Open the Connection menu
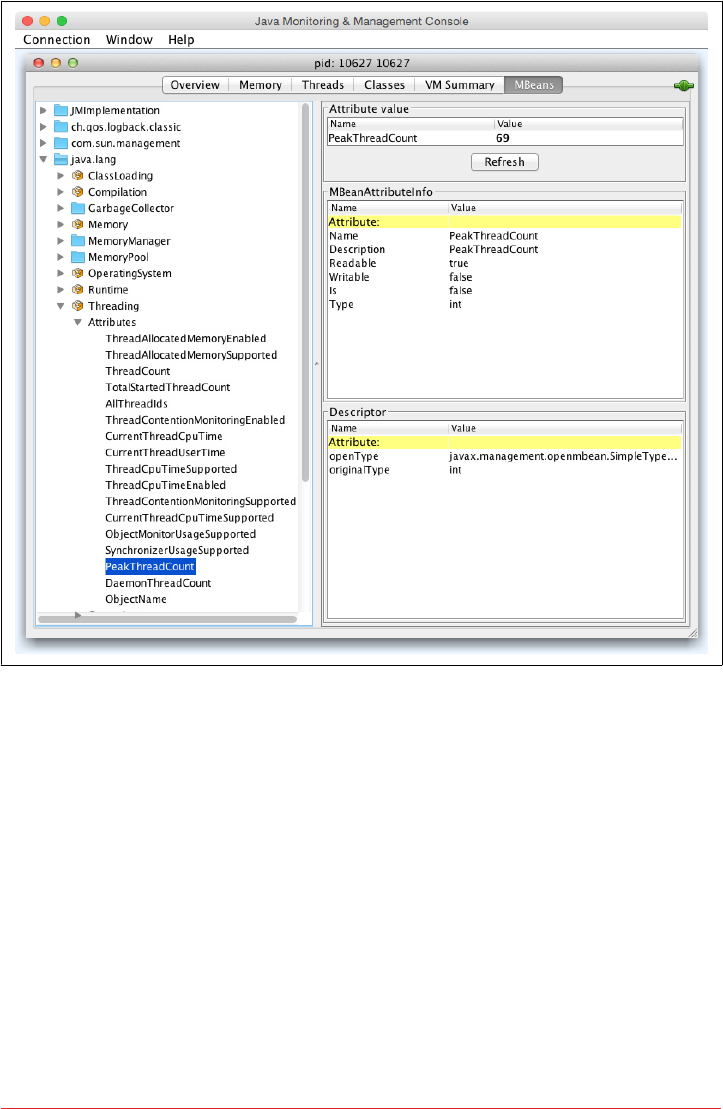The width and height of the screenshot is (723, 1109). [x=57, y=40]
